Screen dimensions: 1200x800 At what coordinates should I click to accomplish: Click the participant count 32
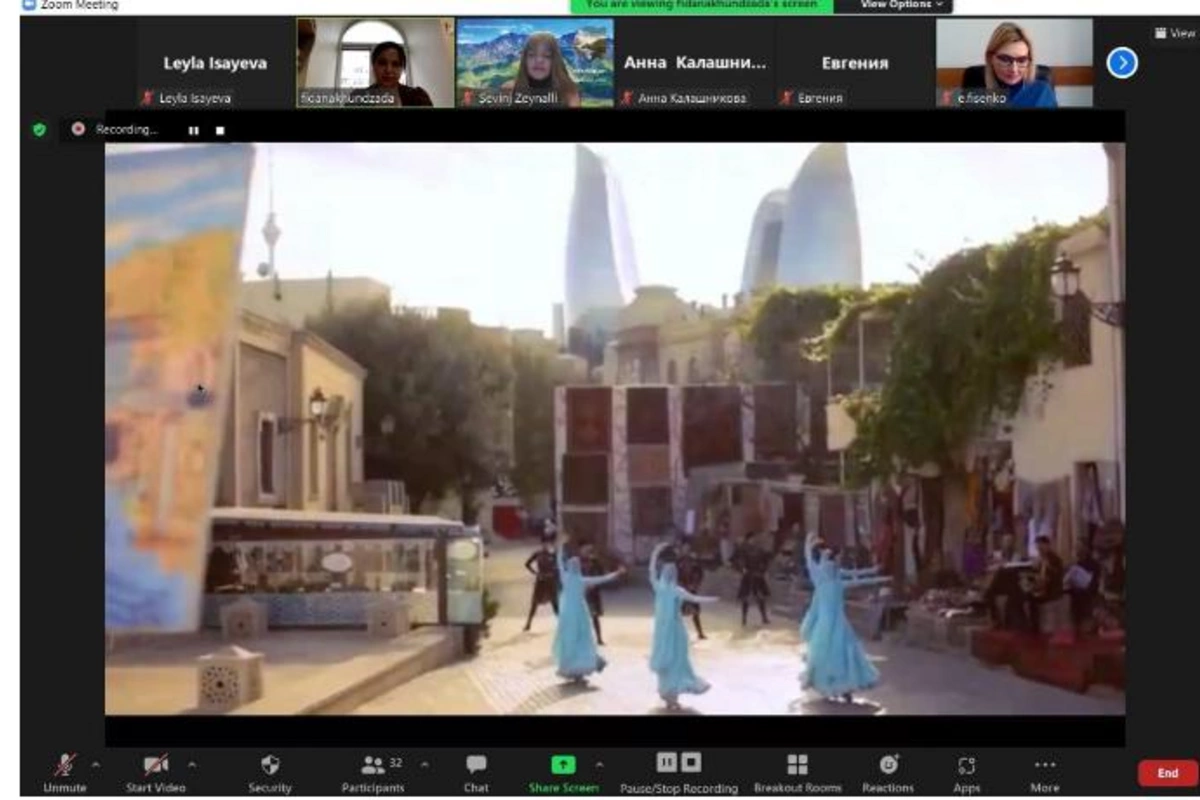point(396,762)
